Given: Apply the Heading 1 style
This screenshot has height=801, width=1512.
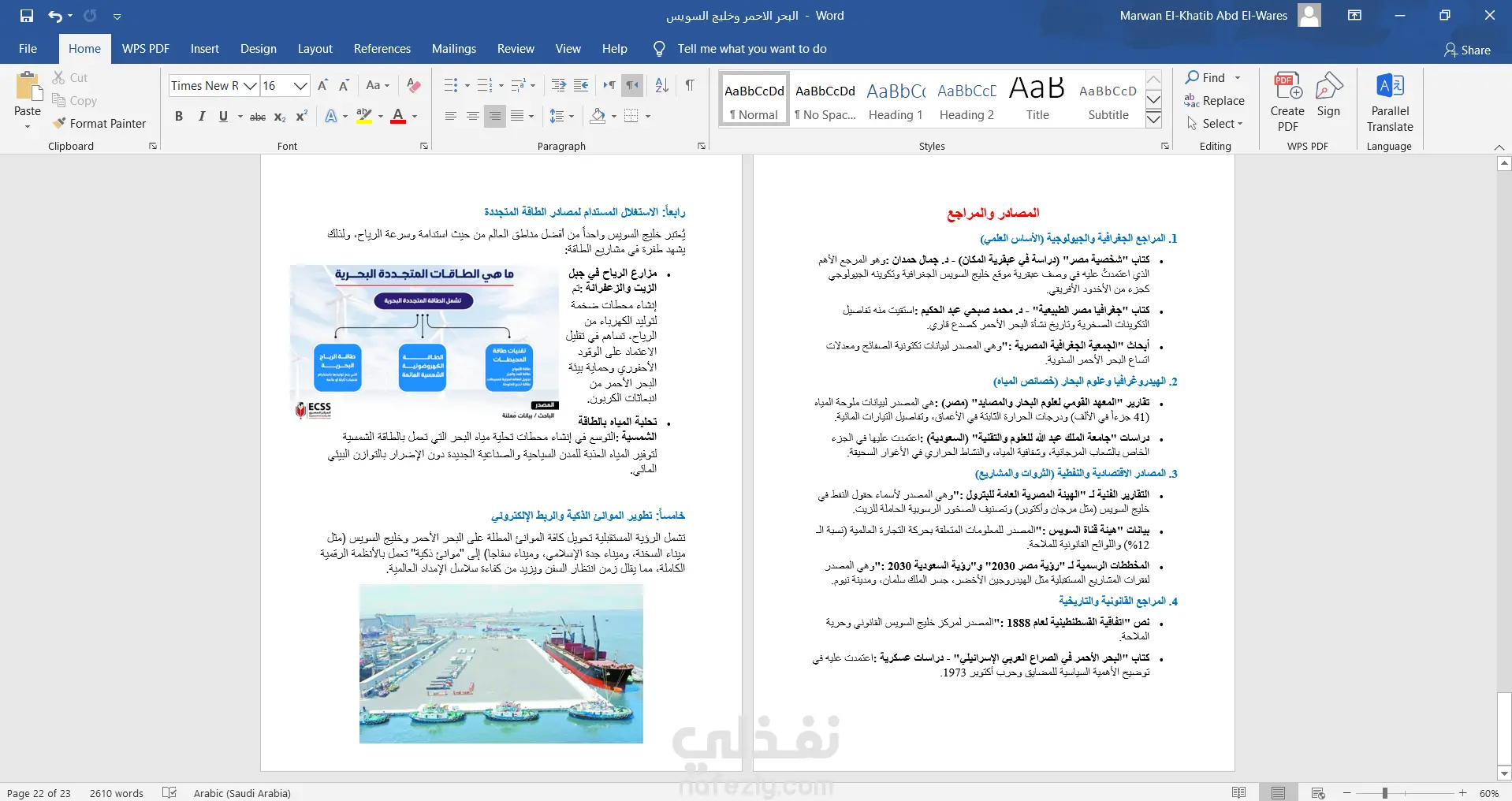Looking at the screenshot, I should click(896, 99).
